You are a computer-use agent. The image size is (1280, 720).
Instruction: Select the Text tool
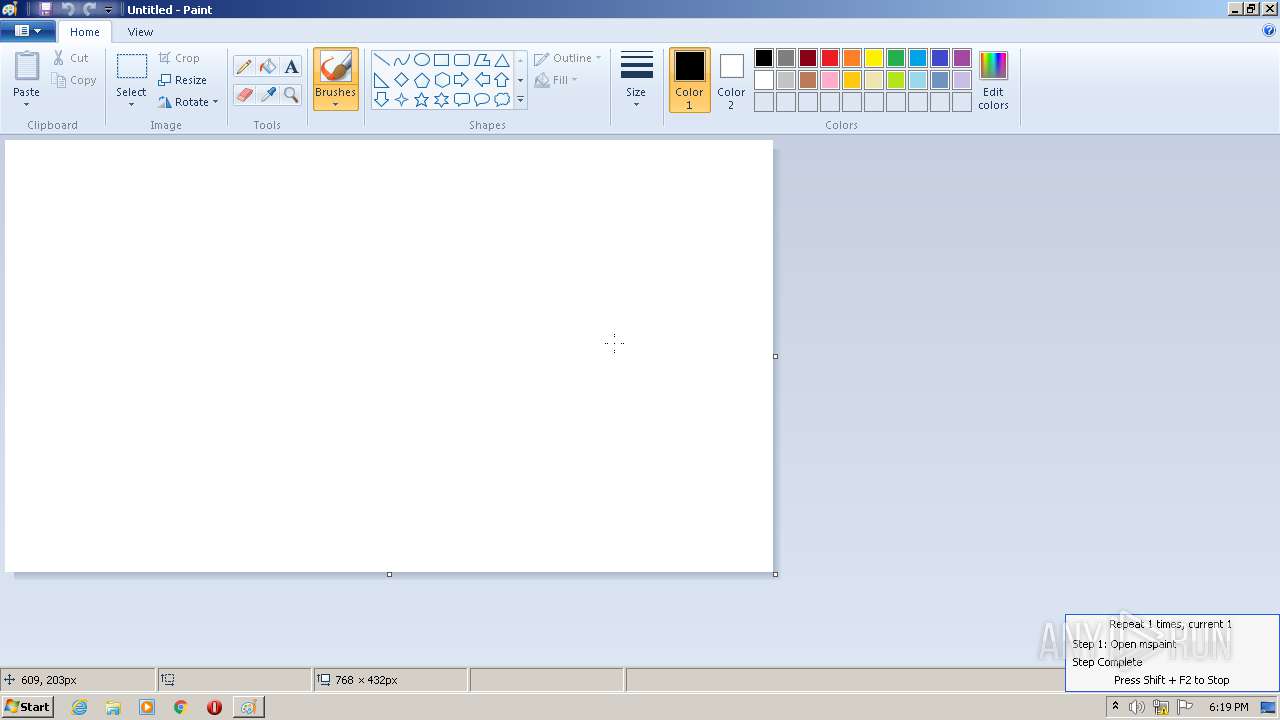(291, 67)
